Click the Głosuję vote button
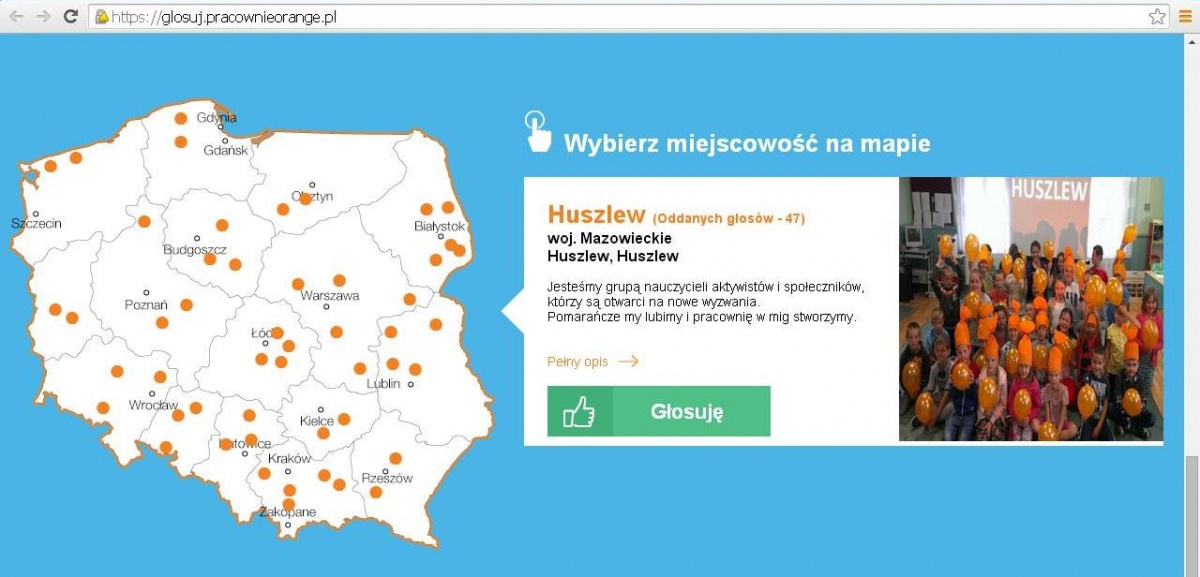1200x577 pixels. coord(659,411)
